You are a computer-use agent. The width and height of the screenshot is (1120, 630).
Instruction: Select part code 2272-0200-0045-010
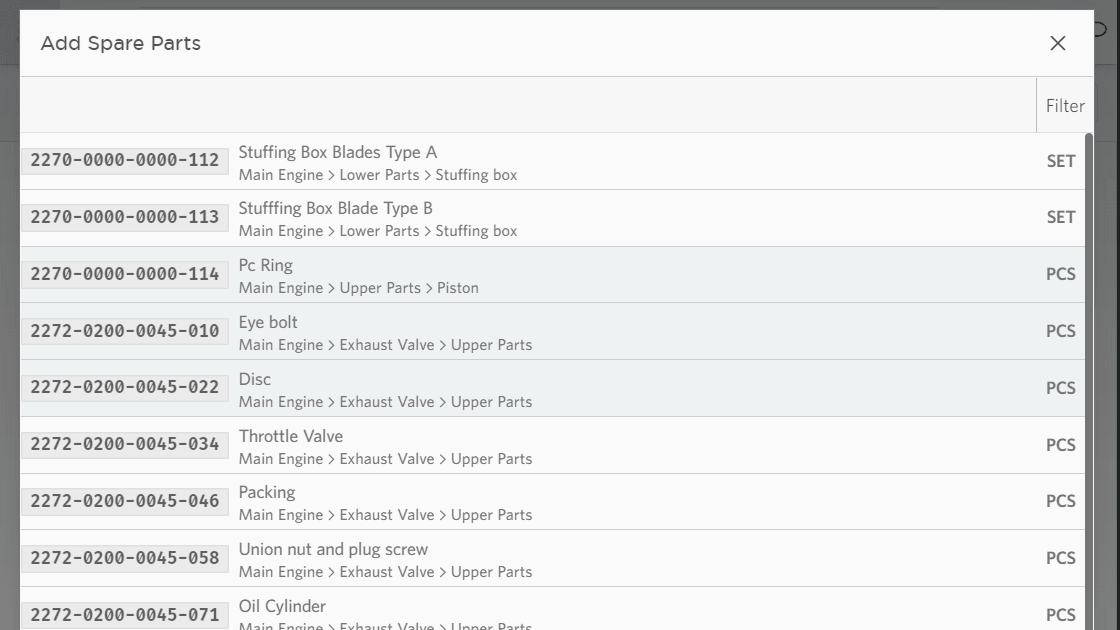coord(124,330)
